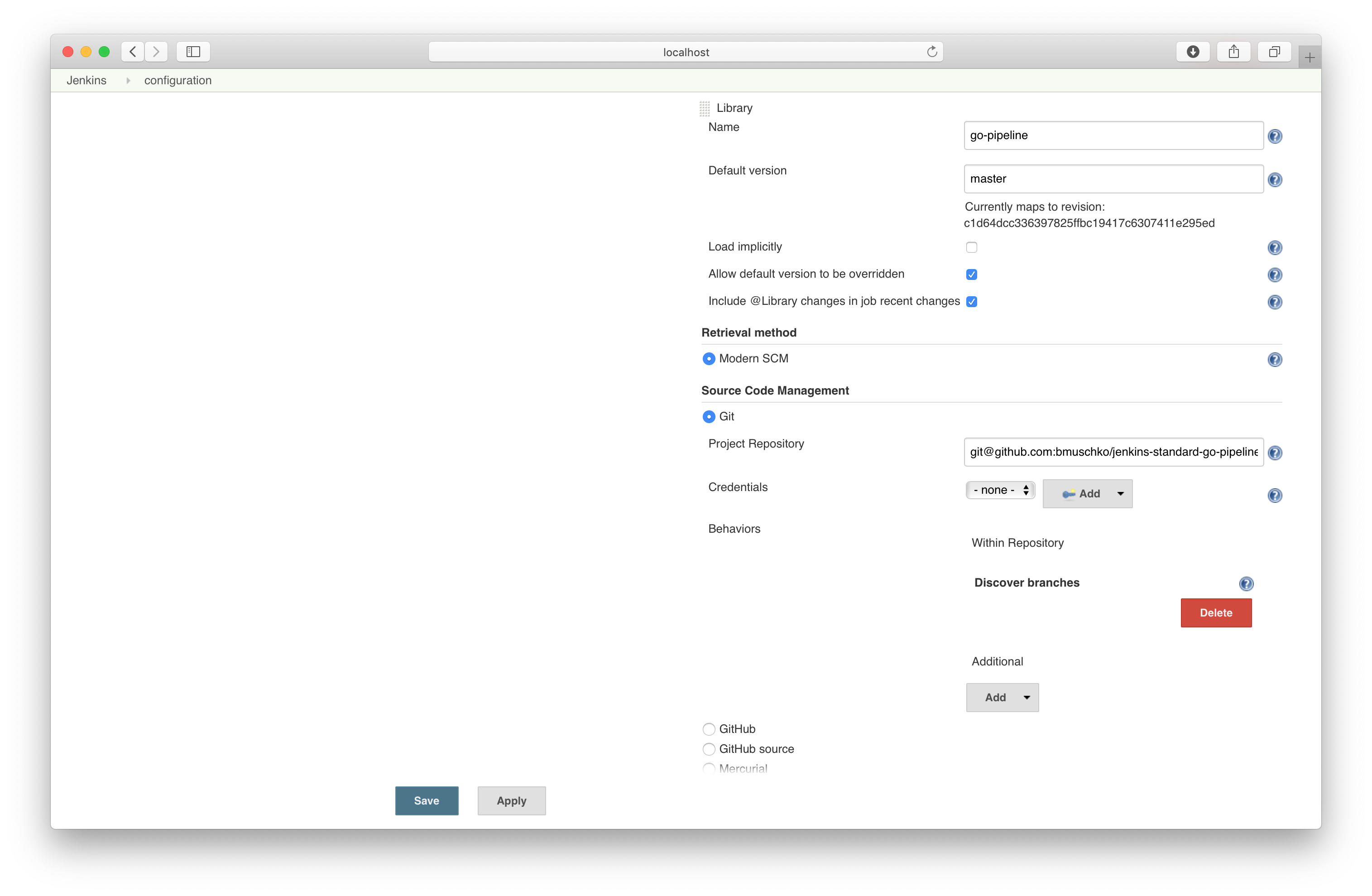Edit the Project Repository URL field

coord(1113,452)
